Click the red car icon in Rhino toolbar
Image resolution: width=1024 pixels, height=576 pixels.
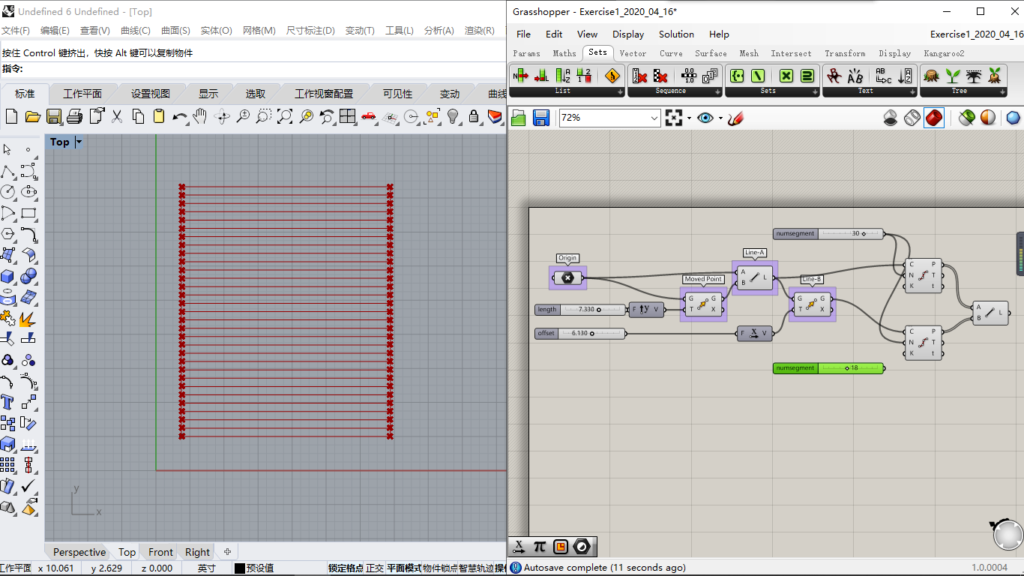(x=369, y=117)
